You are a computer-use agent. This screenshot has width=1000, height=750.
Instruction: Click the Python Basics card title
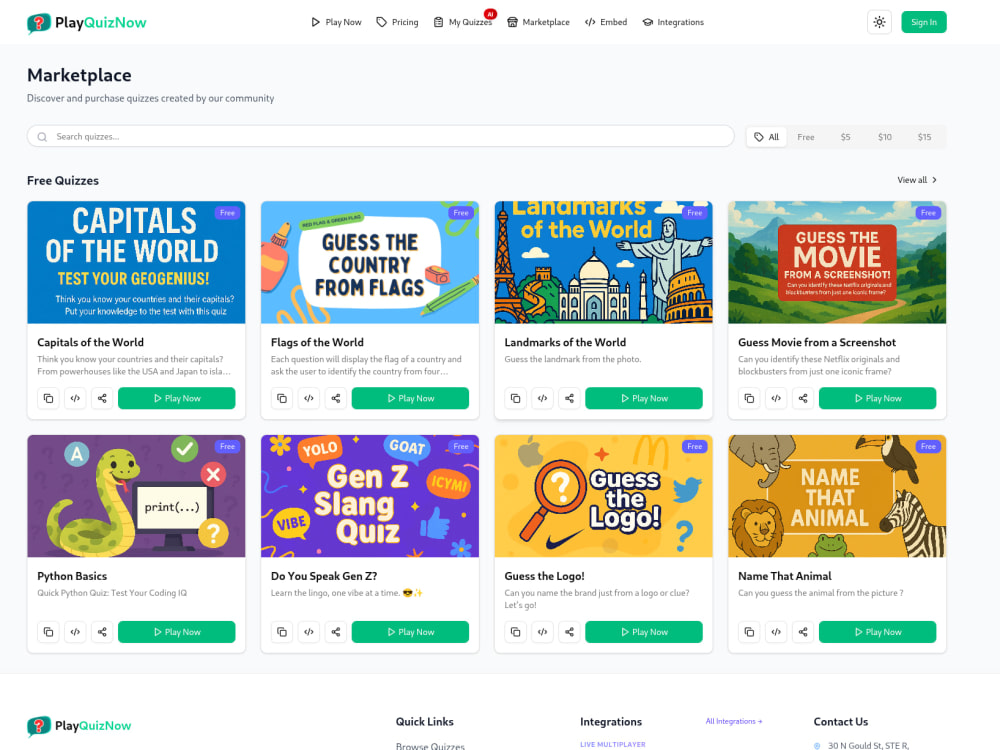click(x=72, y=576)
